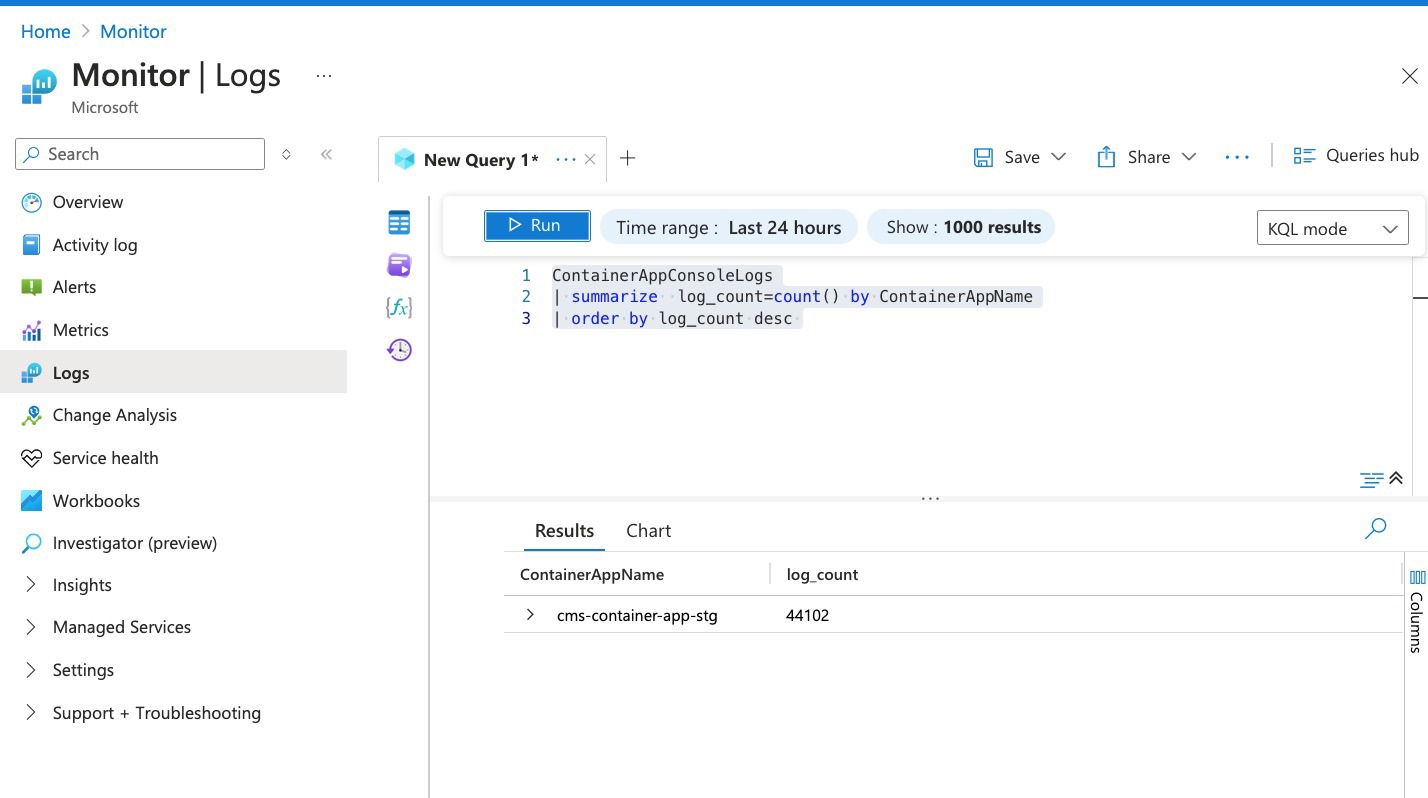The height and width of the screenshot is (798, 1428).
Task: Click the Monitor service icon beside the title
Action: 40,86
